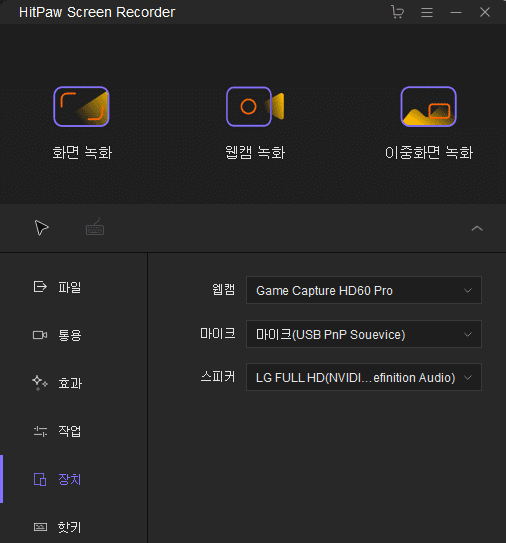The height and width of the screenshot is (543, 506).
Task: Click the 핫키 keyboard icon in sidebar
Action: point(40,527)
